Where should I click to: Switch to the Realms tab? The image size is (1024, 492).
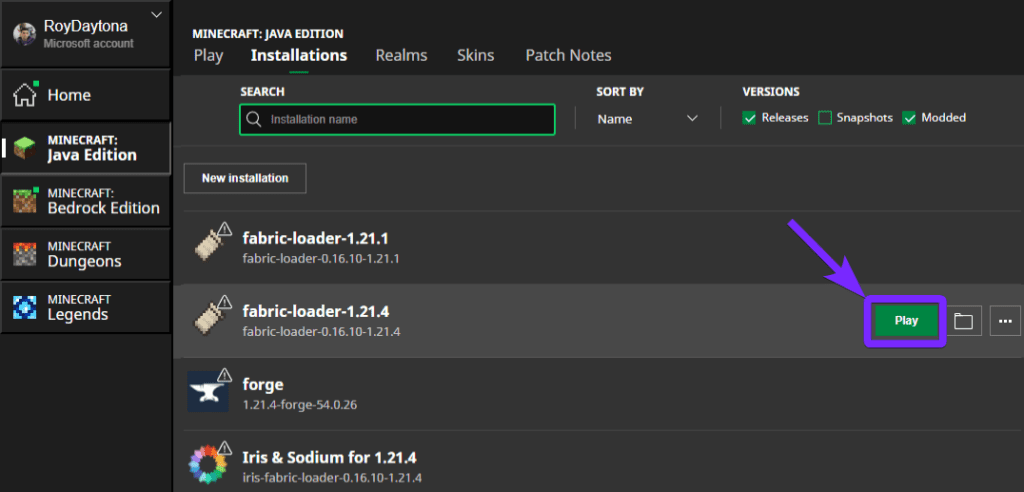(x=401, y=56)
